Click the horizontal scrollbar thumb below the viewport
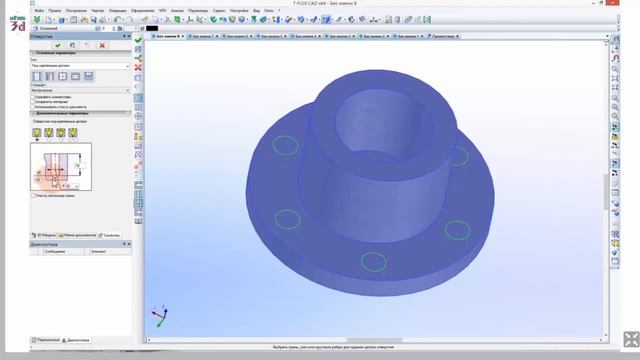The width and height of the screenshot is (640, 360). 374,340
